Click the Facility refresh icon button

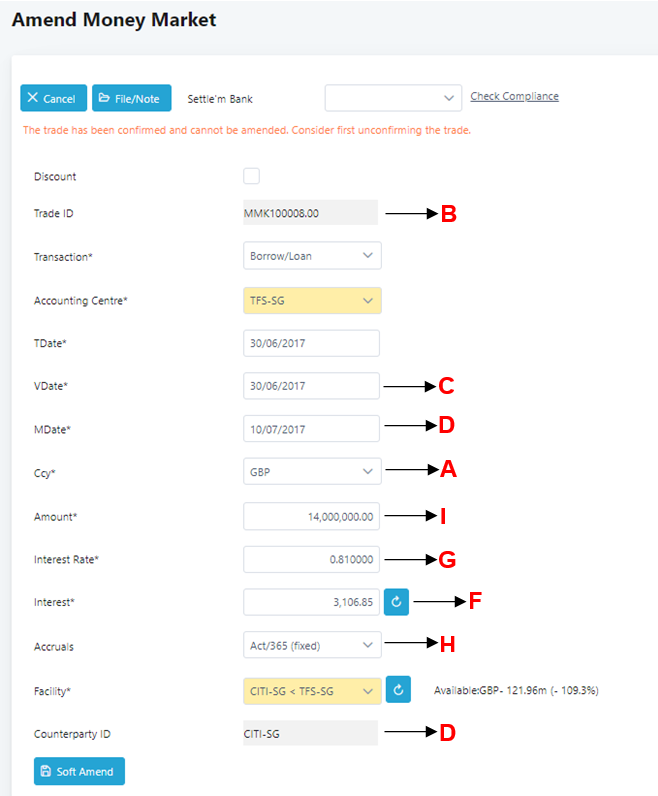tap(398, 690)
